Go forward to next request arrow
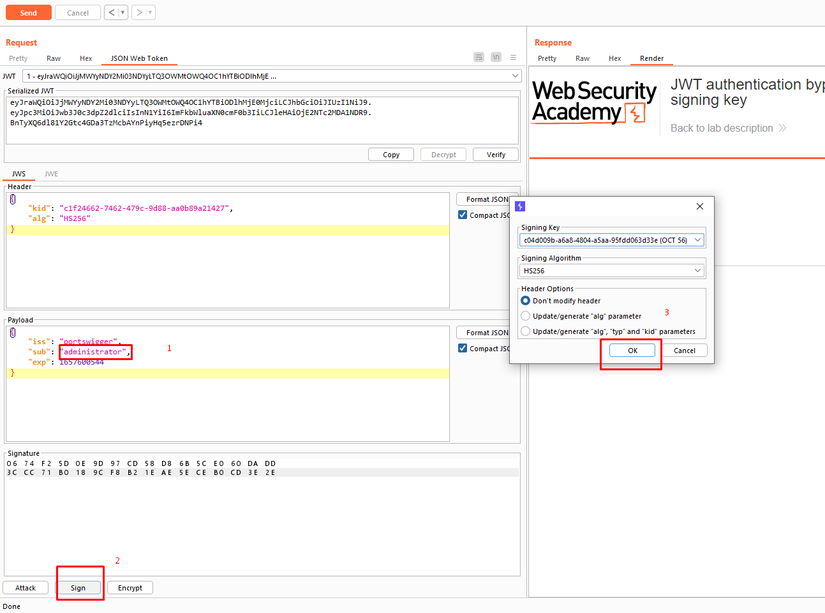The height and width of the screenshot is (613, 825). tap(139, 12)
